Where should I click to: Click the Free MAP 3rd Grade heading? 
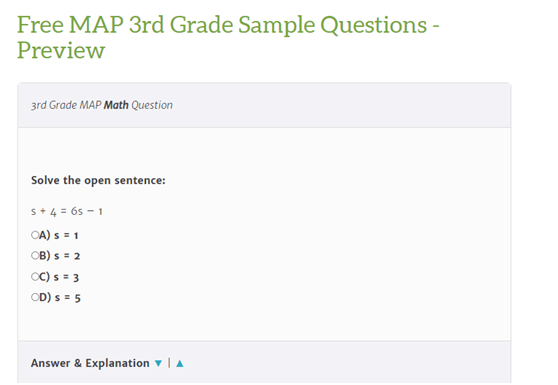(228, 37)
